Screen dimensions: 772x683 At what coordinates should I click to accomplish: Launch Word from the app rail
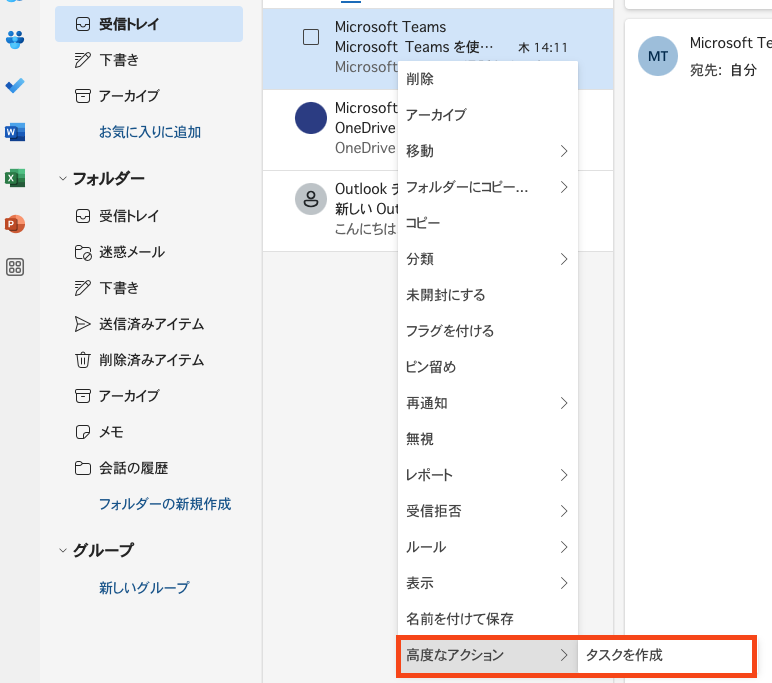tap(15, 132)
